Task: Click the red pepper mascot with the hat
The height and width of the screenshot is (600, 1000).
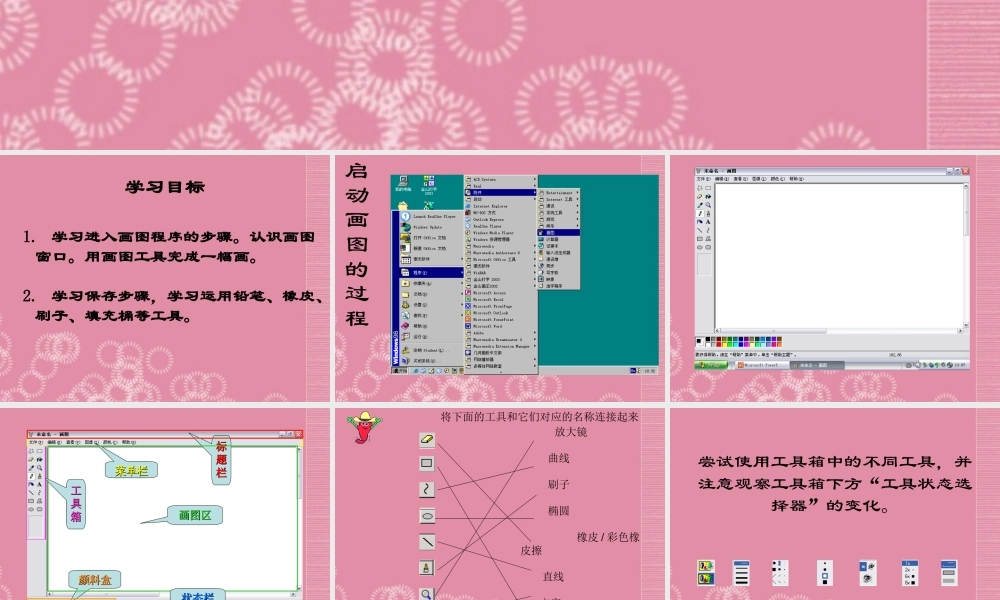Action: (x=364, y=427)
